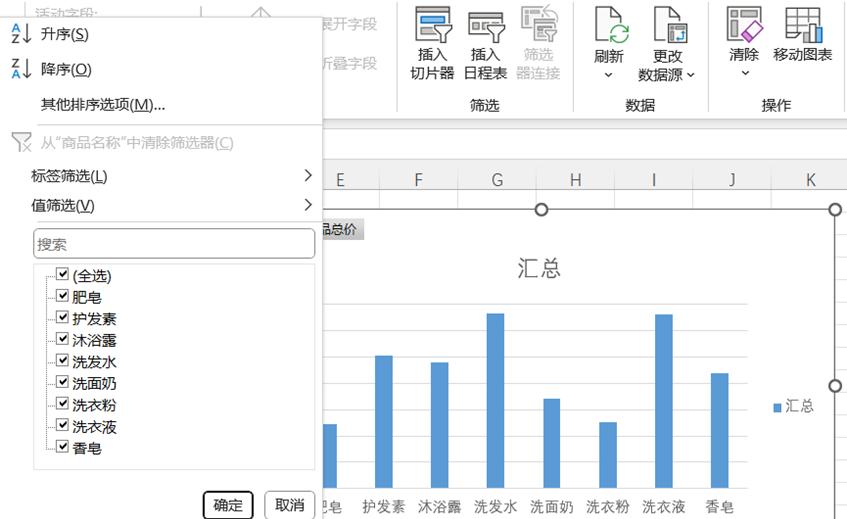Uncheck the 洗面奶 checkbox
Screen dimensions: 847x519
pyautogui.click(x=63, y=382)
